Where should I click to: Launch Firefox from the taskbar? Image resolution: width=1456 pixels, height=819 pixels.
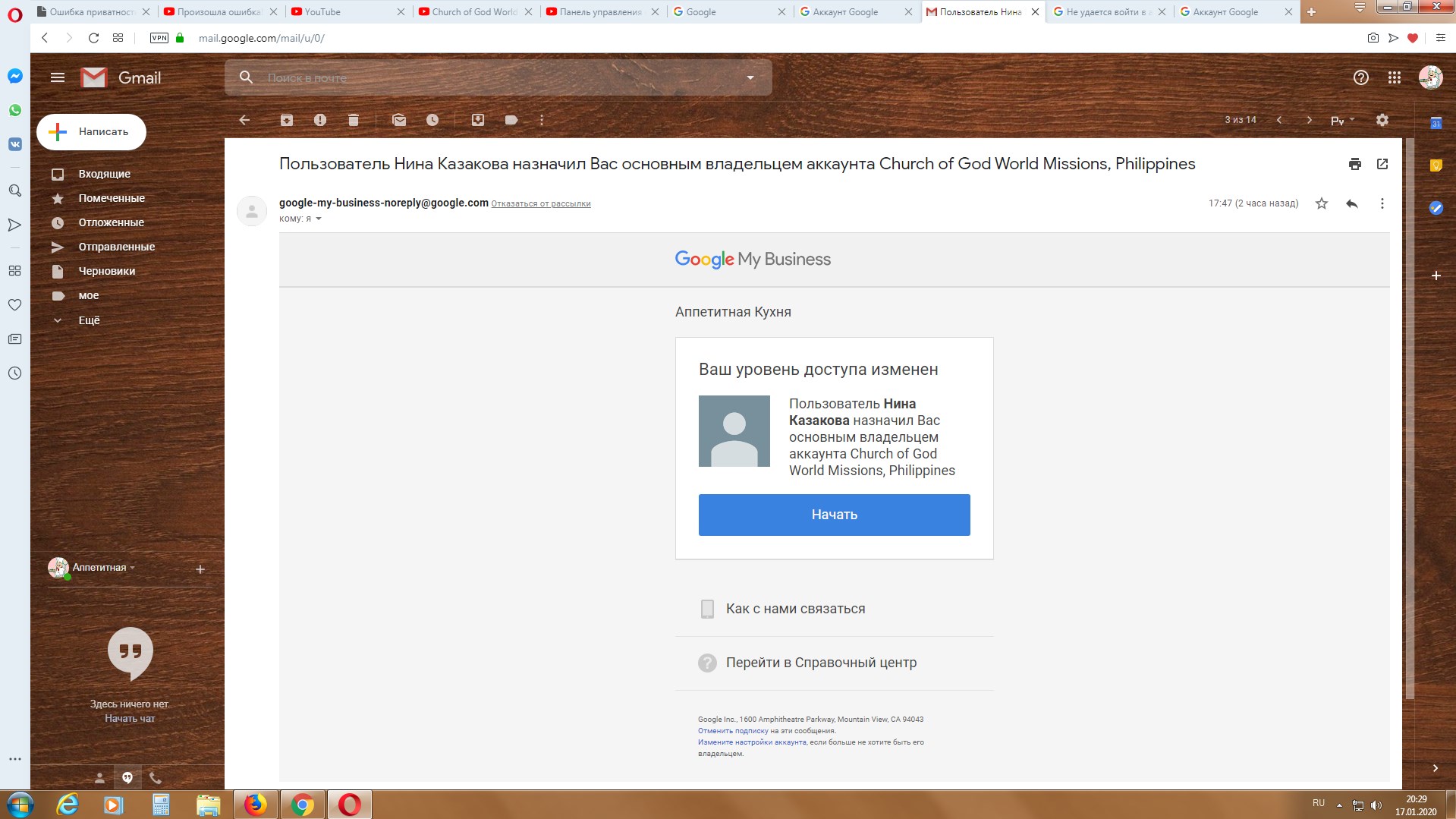pyautogui.click(x=255, y=805)
